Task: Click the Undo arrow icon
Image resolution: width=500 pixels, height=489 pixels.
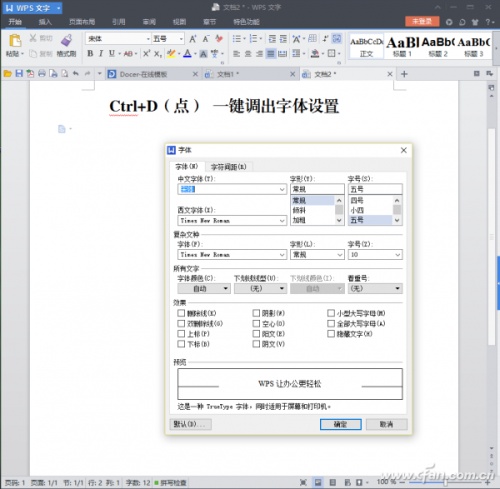Action: click(x=76, y=74)
